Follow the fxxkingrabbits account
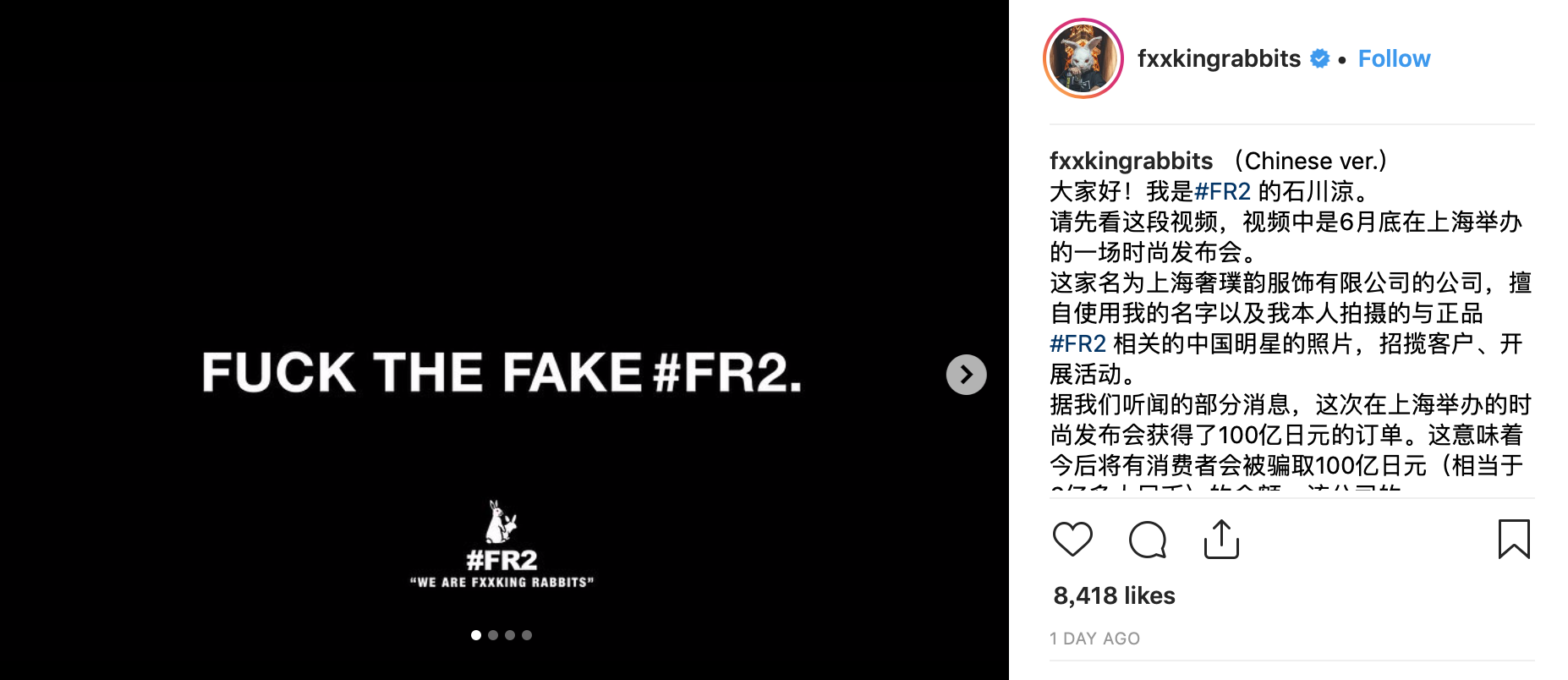1568x680 pixels. 1394,58
